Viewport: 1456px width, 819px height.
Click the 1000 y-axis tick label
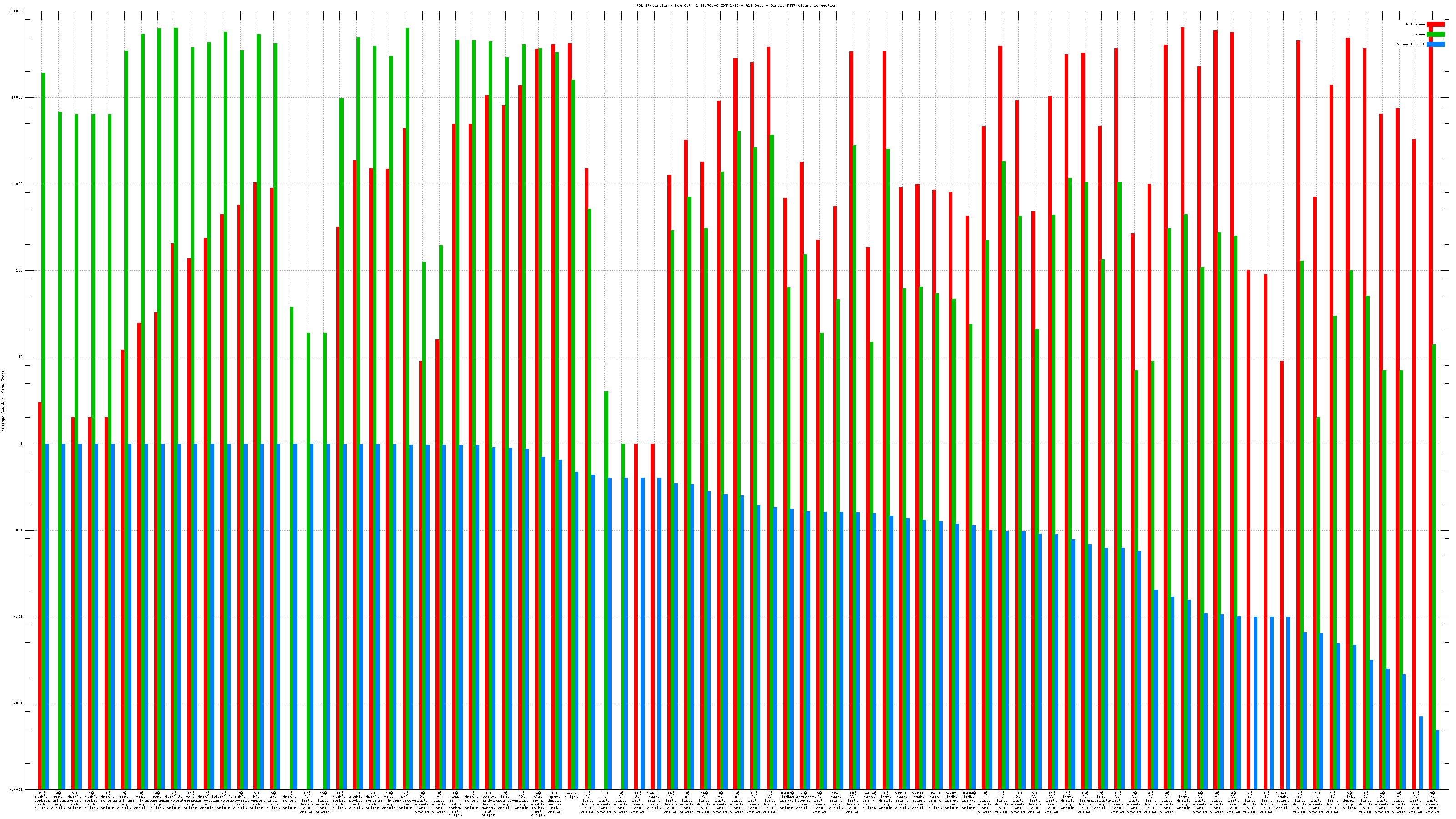coord(19,184)
